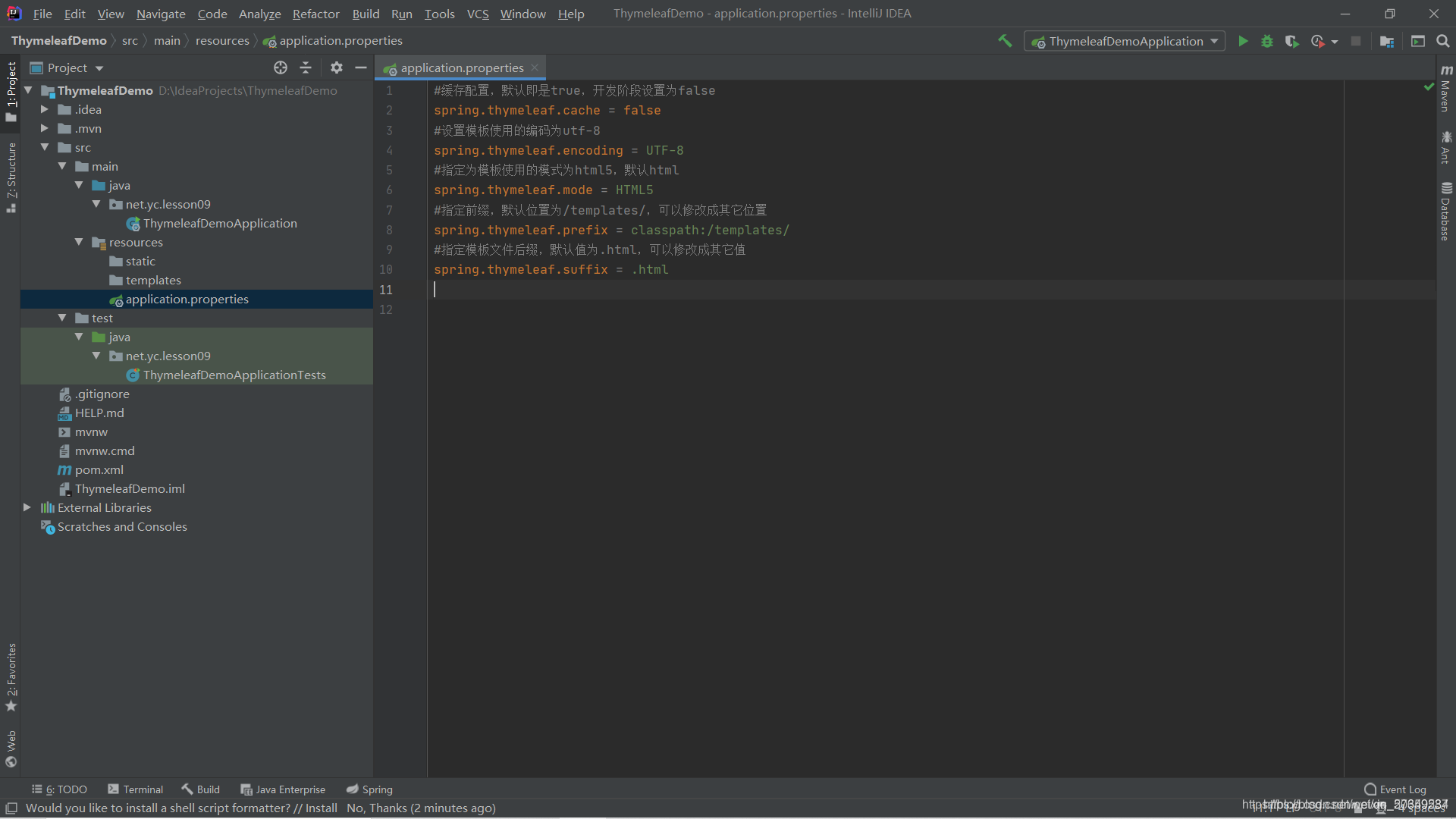Collapse the src folder
The height and width of the screenshot is (819, 1456).
(45, 147)
